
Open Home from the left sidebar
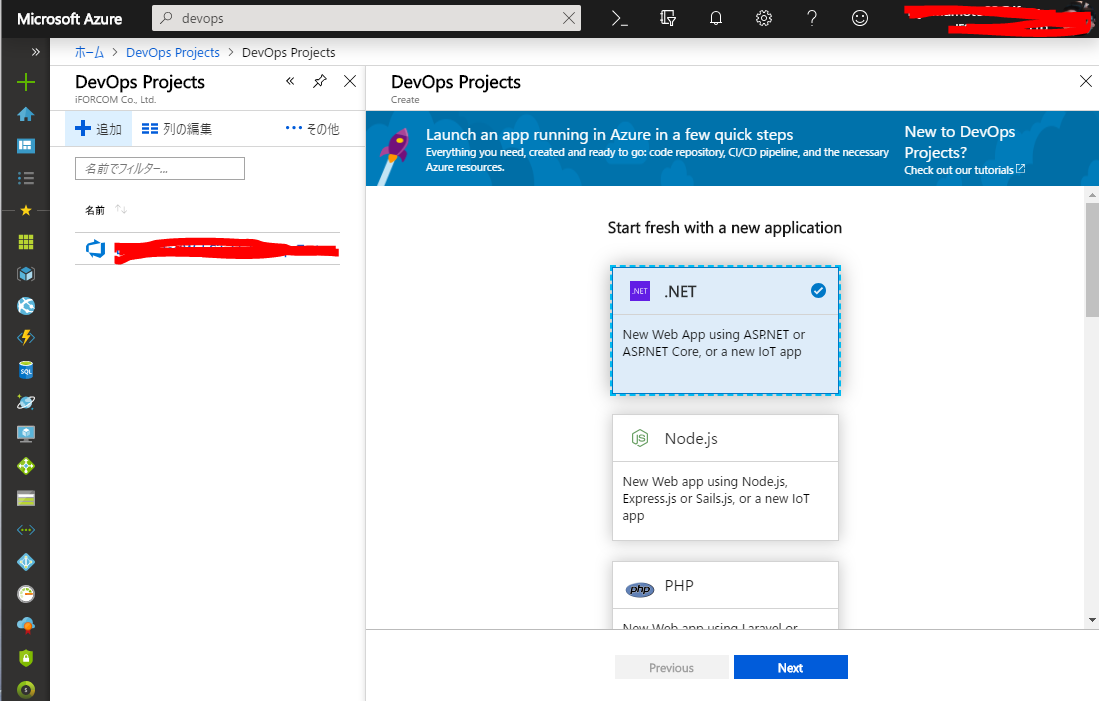(26, 114)
